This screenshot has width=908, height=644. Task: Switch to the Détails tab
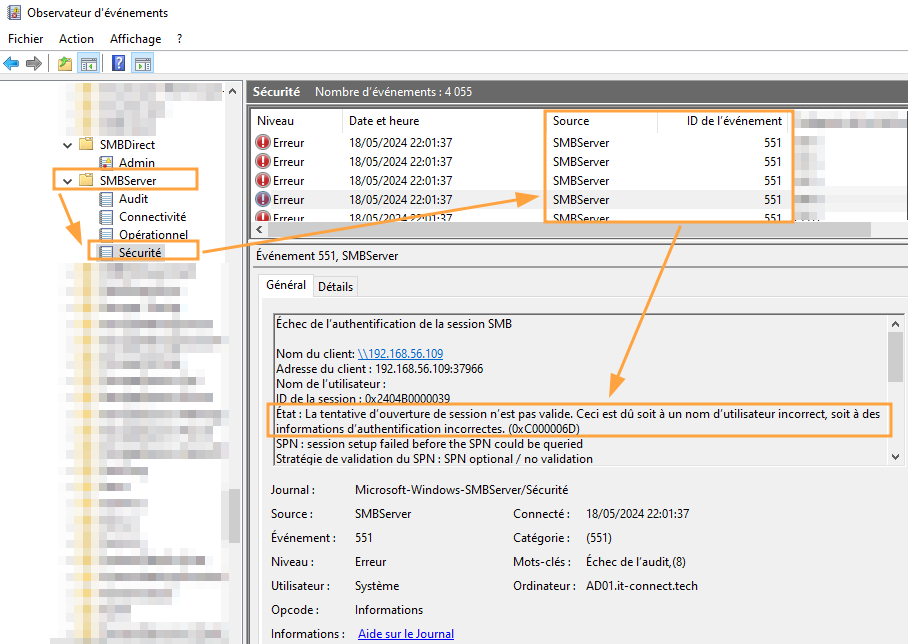335,287
